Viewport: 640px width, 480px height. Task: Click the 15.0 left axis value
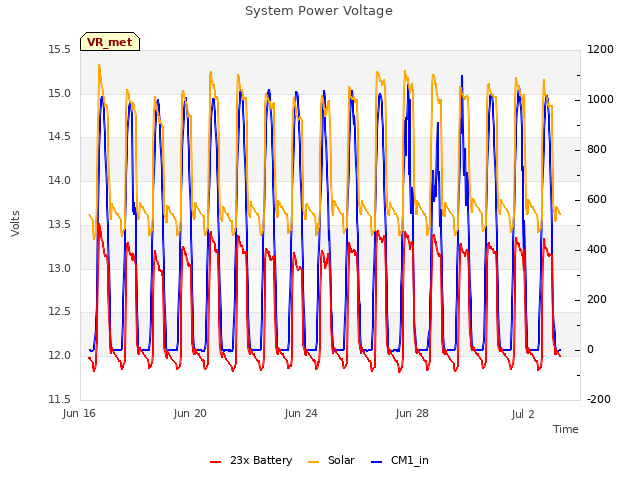(60, 93)
